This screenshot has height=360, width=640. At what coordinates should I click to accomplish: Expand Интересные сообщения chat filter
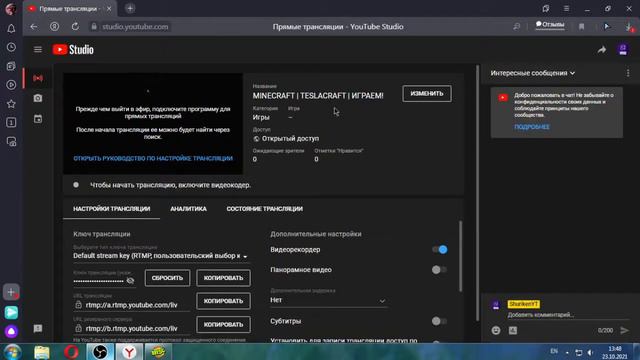[533, 73]
